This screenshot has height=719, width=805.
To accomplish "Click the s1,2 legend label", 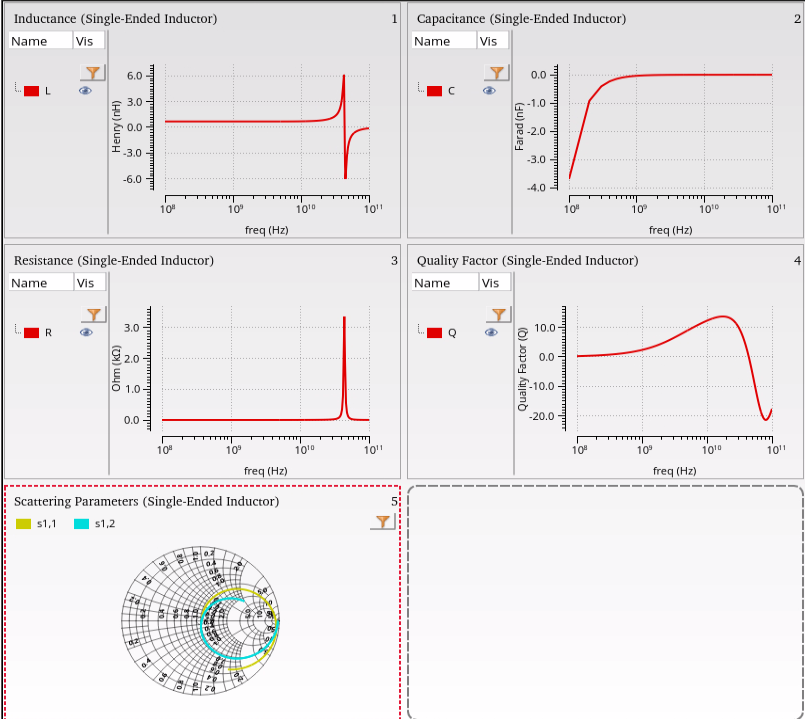I will click(105, 524).
